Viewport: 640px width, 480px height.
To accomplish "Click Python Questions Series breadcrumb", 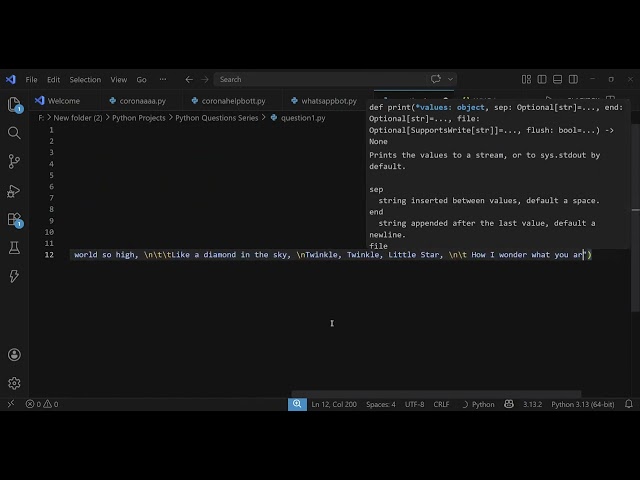I will 217,118.
